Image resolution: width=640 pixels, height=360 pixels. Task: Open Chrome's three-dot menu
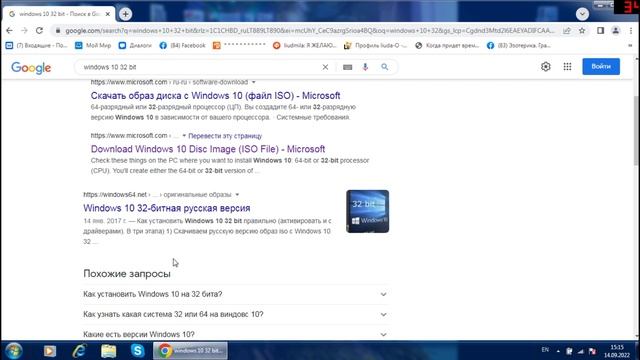tap(631, 31)
